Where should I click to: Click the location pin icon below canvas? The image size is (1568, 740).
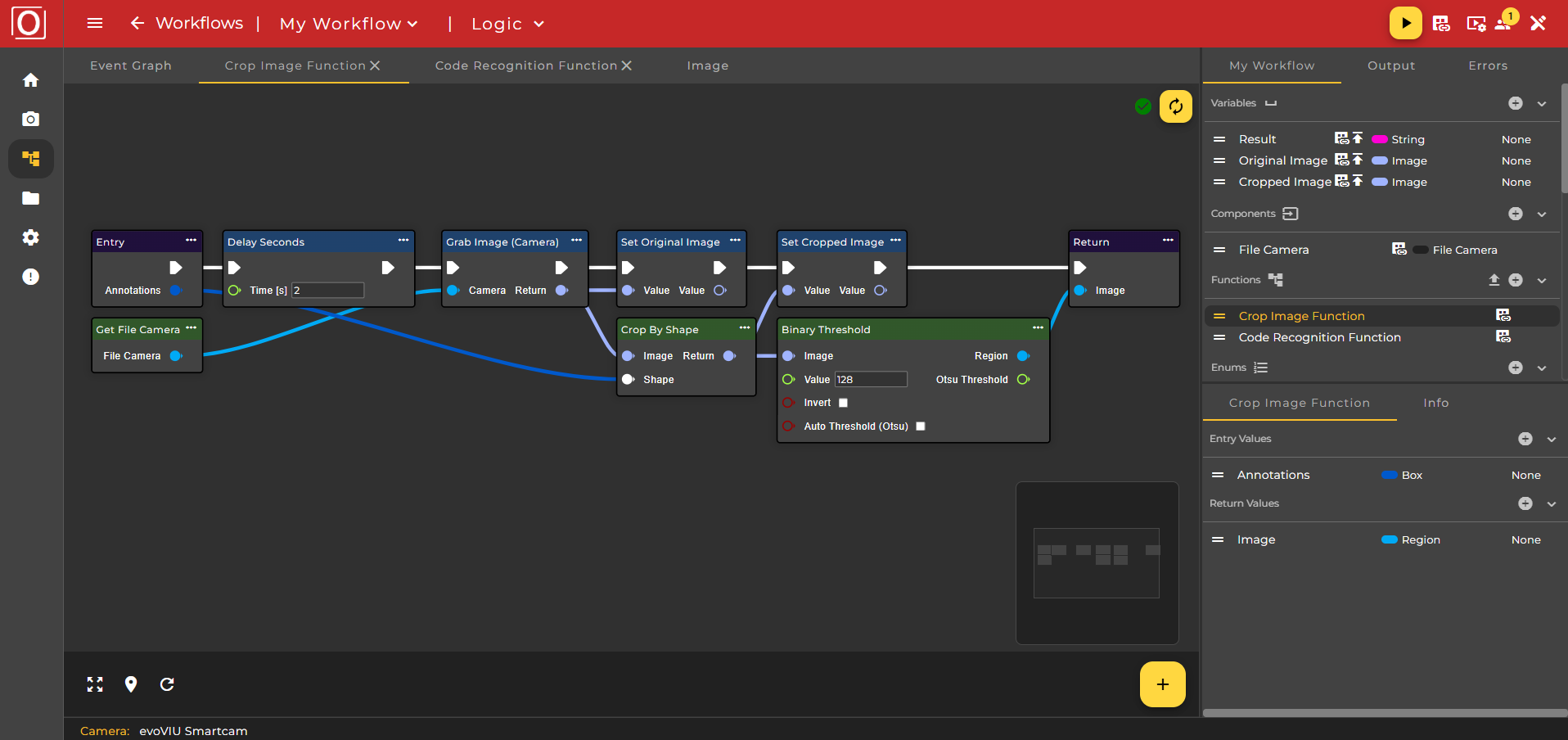(x=131, y=684)
